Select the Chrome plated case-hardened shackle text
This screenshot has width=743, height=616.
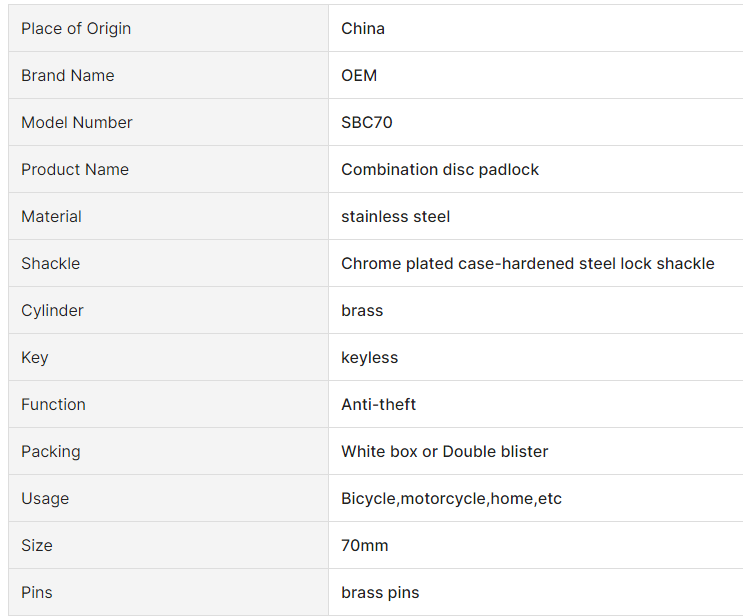coord(527,263)
